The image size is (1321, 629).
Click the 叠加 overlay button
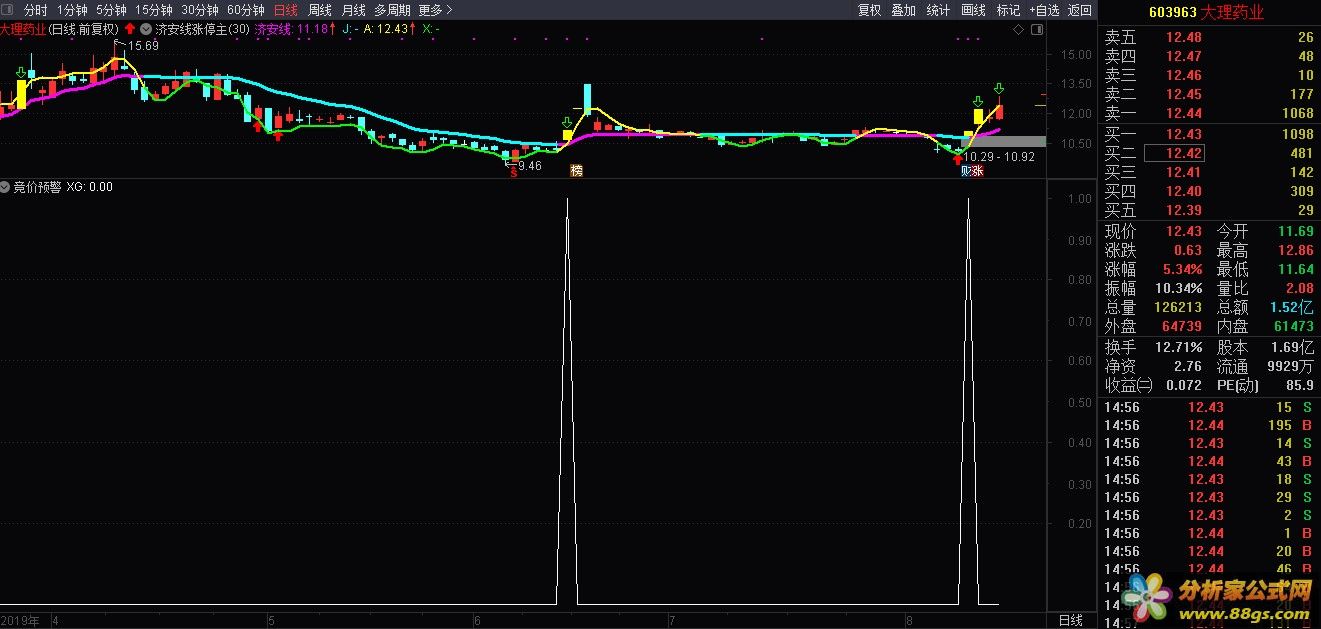(903, 10)
